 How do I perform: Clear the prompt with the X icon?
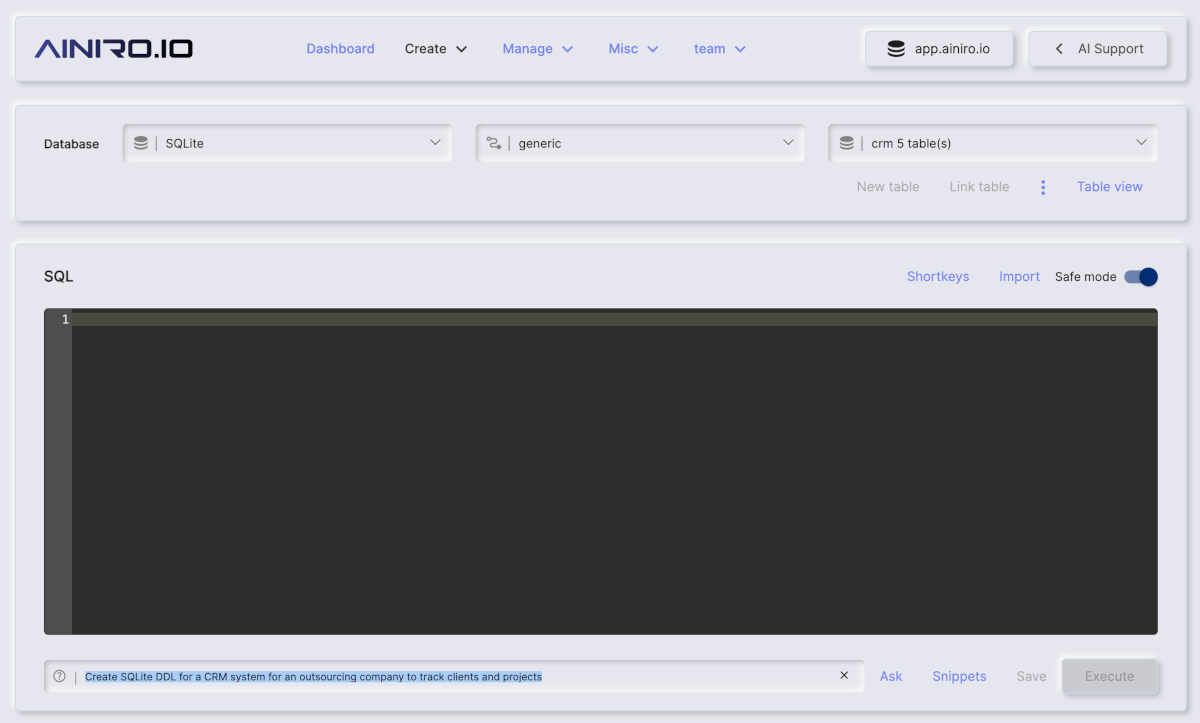[844, 675]
